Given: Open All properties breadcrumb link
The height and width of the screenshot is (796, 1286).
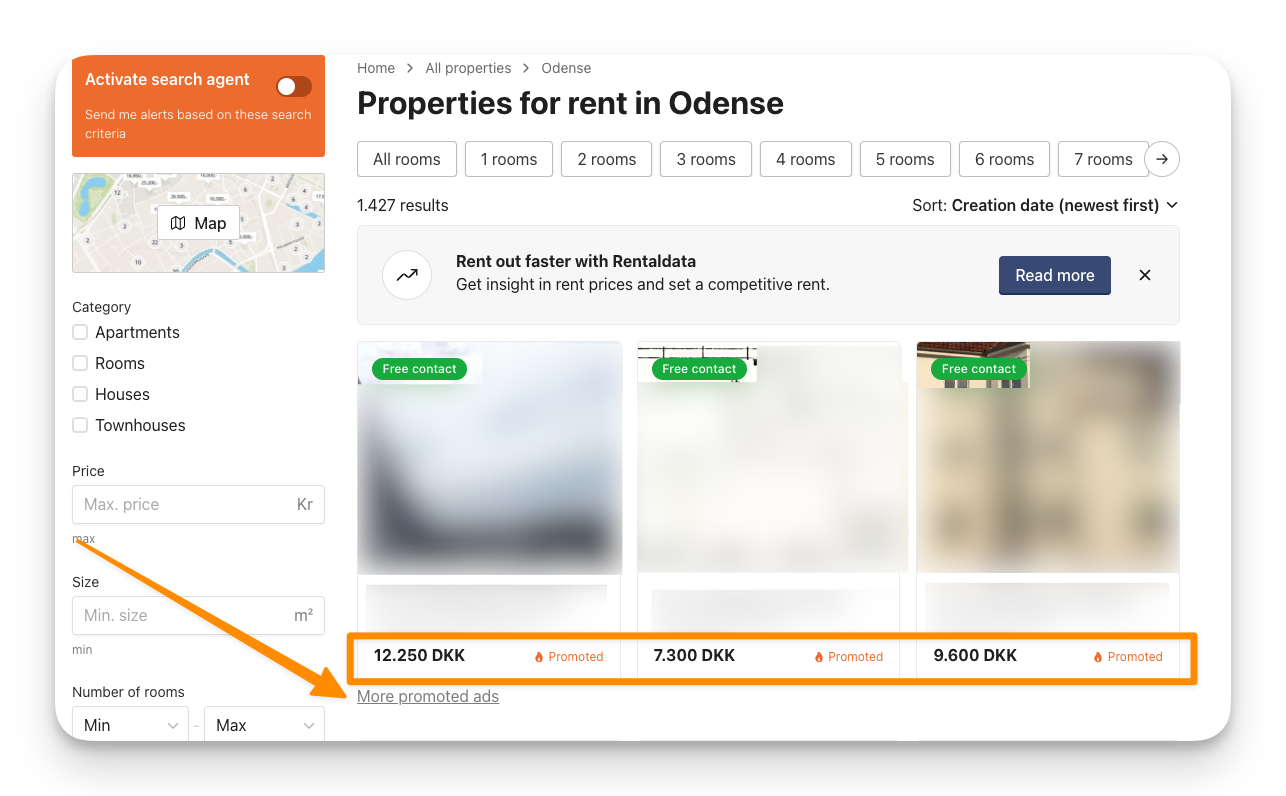Looking at the screenshot, I should tap(468, 68).
